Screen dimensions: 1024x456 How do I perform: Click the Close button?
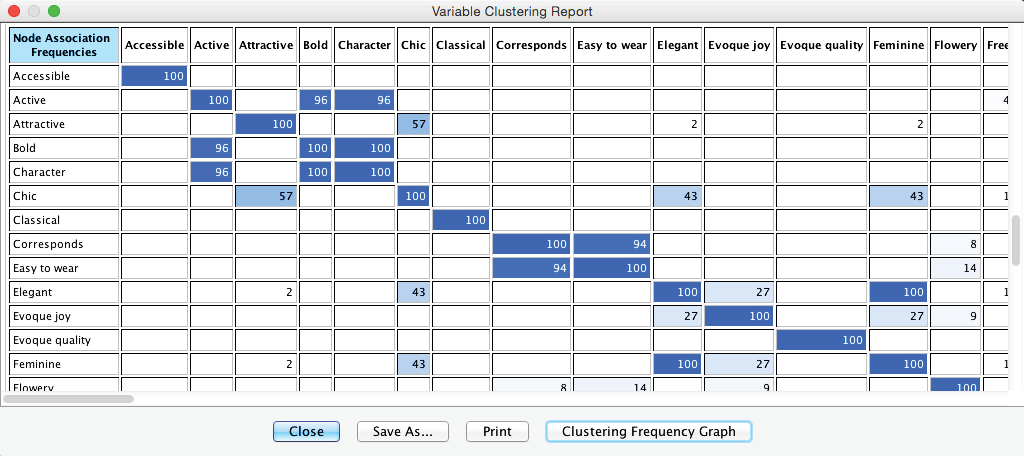[x=306, y=432]
